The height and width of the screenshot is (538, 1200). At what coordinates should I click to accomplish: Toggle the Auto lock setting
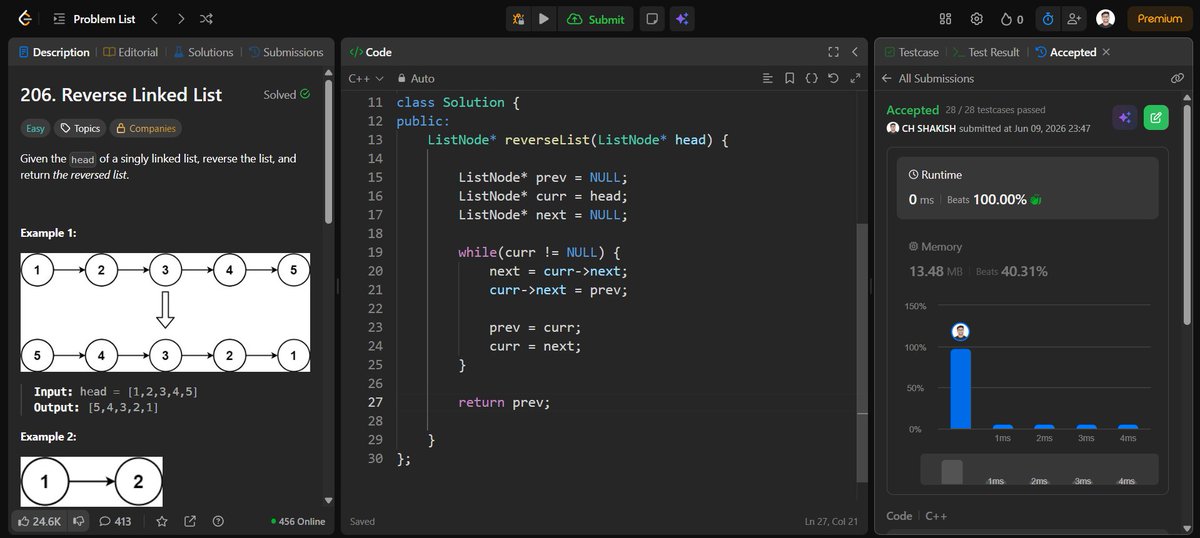416,78
